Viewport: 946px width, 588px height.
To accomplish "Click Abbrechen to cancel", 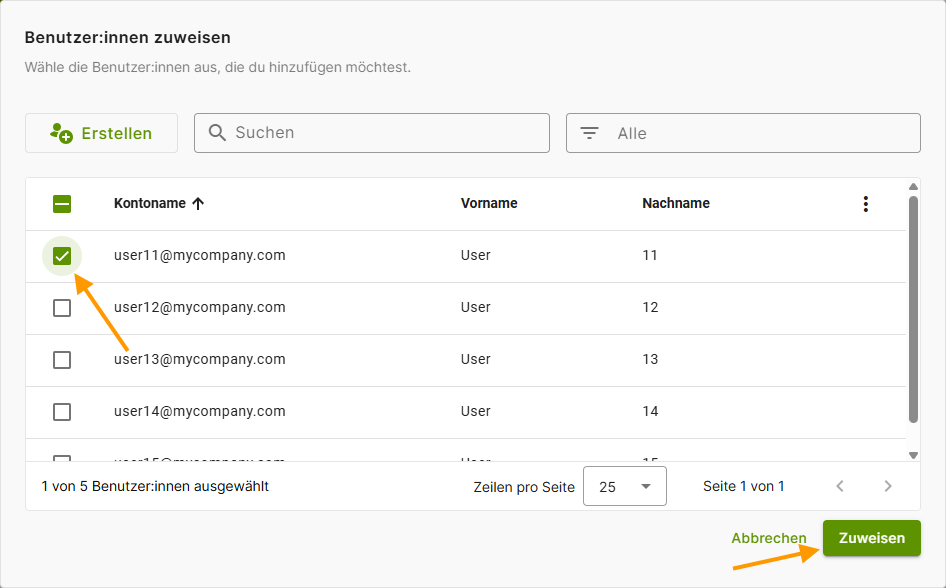I will 769,538.
